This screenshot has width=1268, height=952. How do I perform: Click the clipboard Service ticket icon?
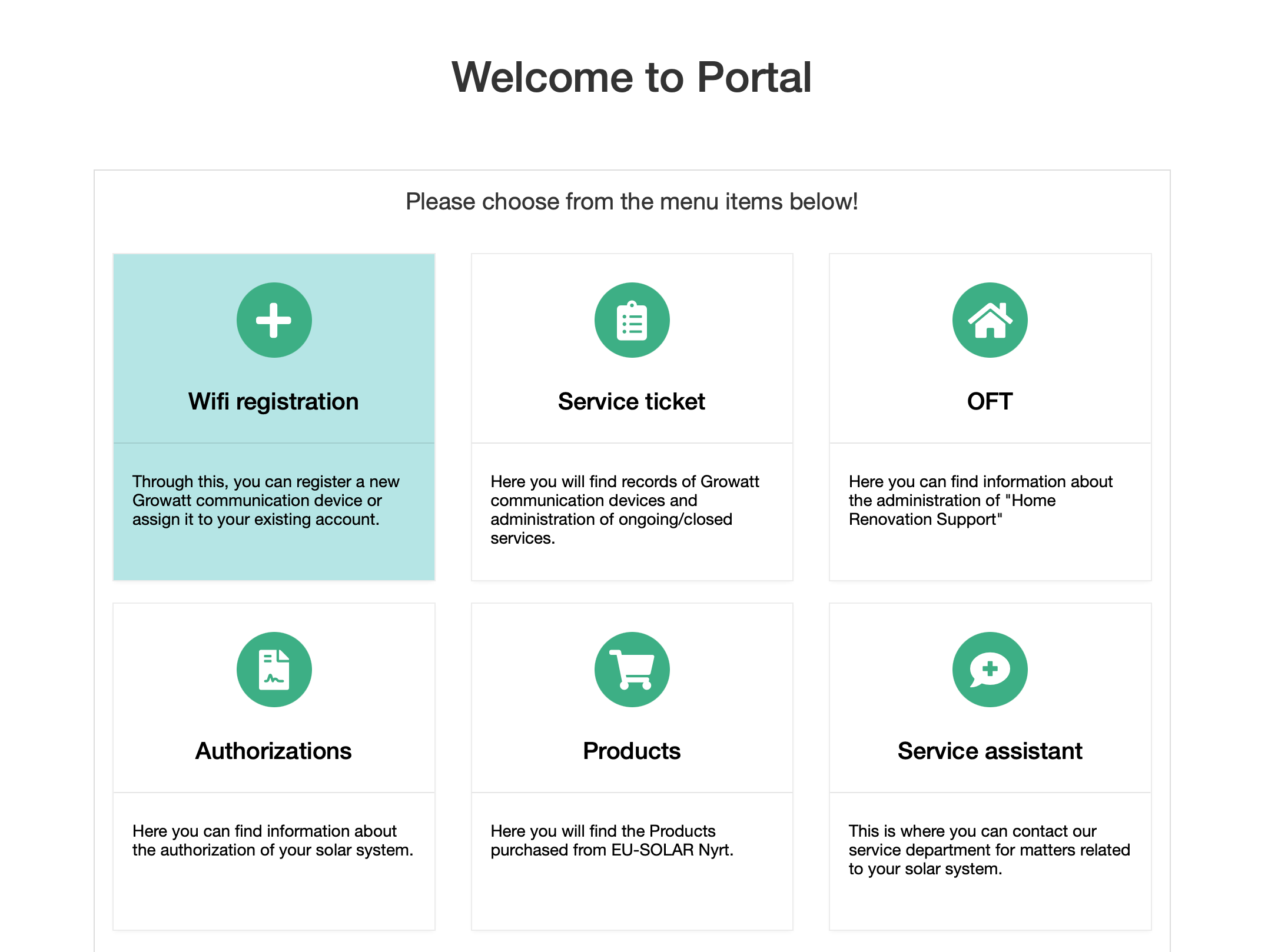click(632, 320)
